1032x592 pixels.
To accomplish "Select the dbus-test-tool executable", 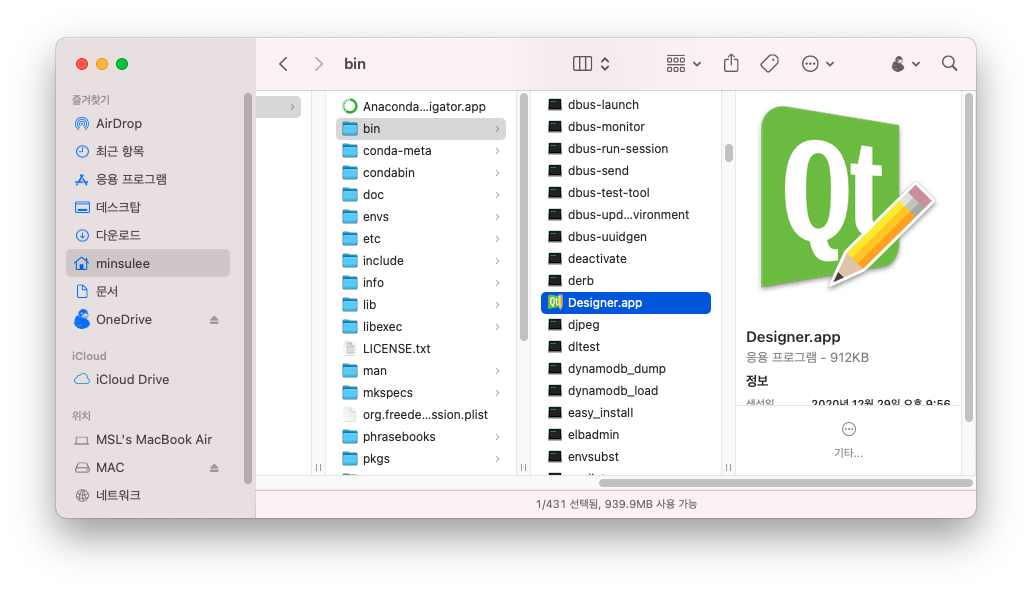I will [x=626, y=193].
